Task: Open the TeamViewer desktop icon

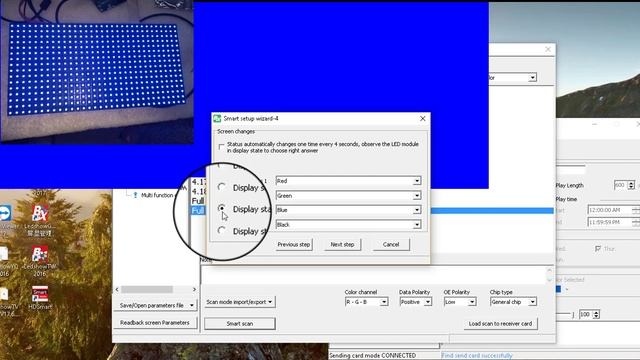Action: point(5,213)
